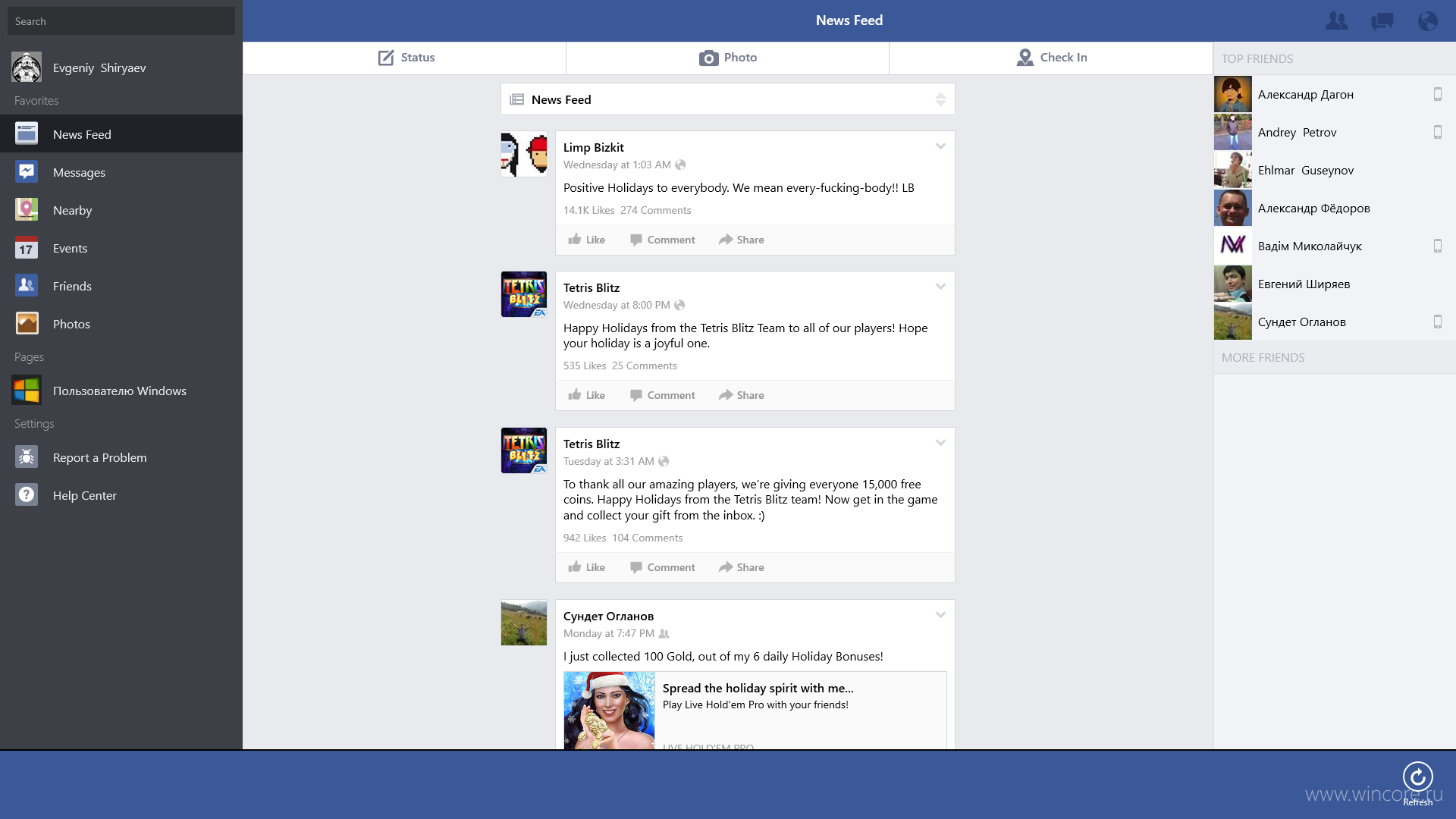Open Nearby in the sidebar
This screenshot has width=1456, height=819.
[121, 210]
